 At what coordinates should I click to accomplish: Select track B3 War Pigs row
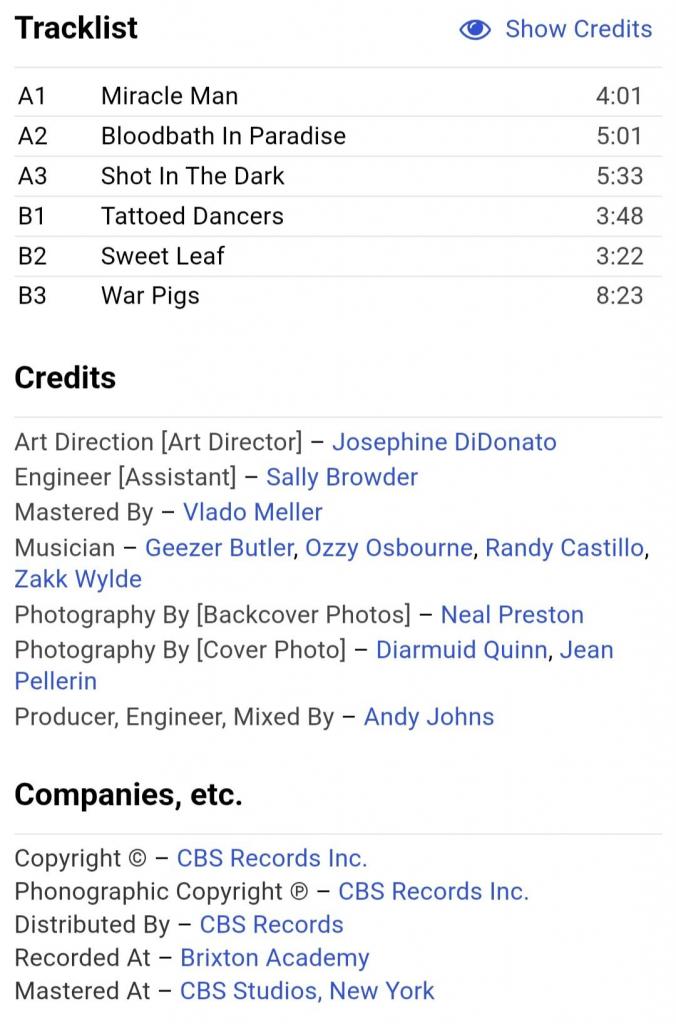click(338, 296)
